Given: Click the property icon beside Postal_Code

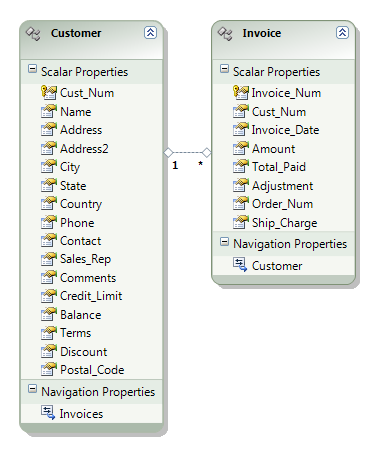Looking at the screenshot, I should (49, 369).
